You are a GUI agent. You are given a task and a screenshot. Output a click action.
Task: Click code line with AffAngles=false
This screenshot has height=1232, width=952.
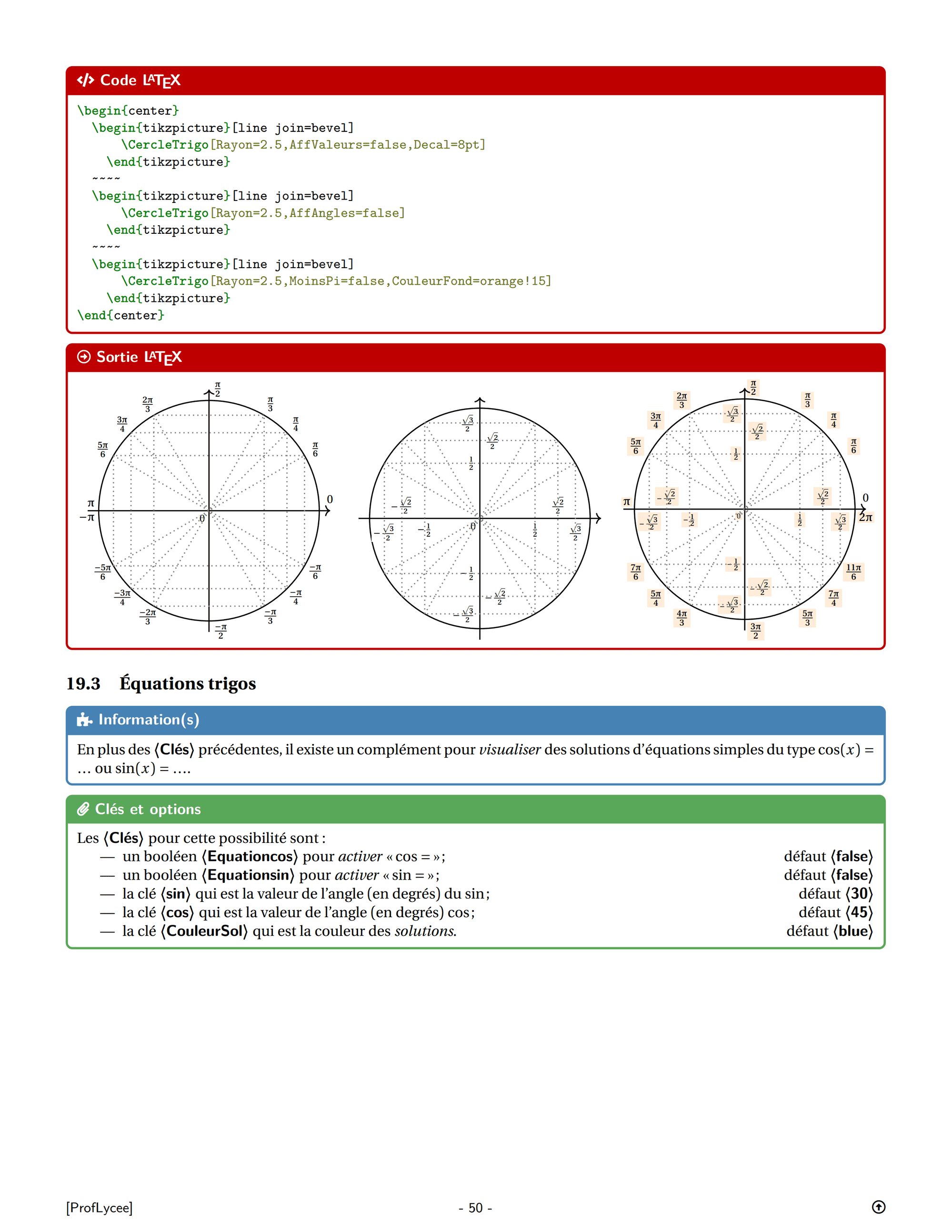pos(263,213)
